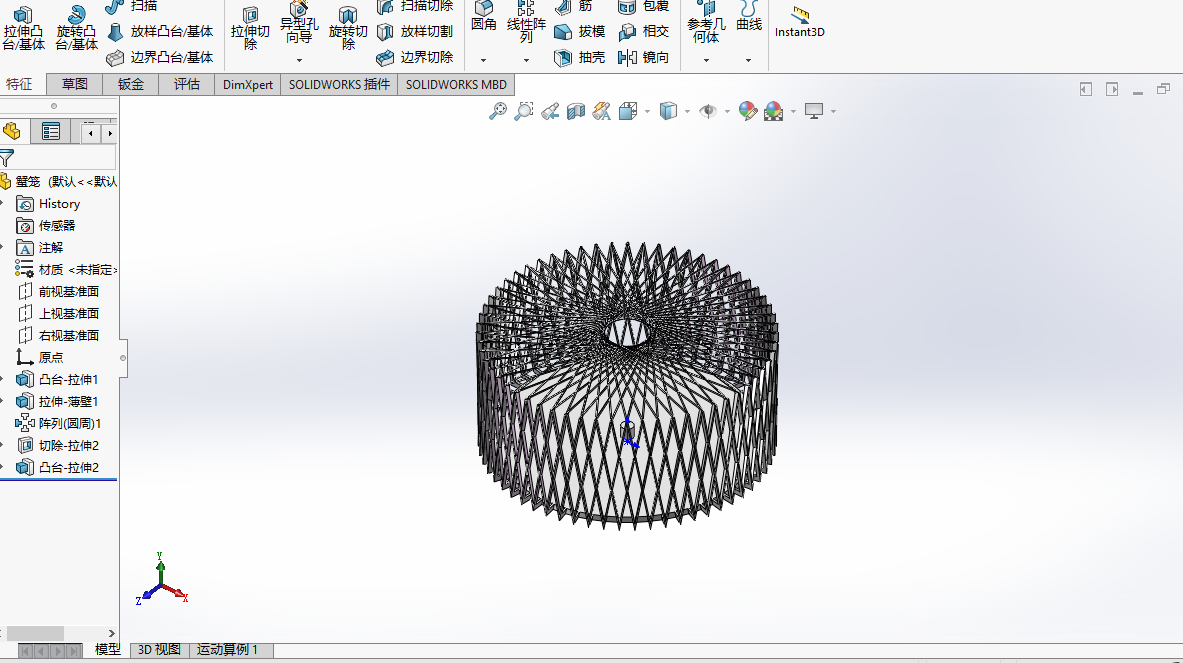The height and width of the screenshot is (663, 1183).
Task: Open the SOLIDWORKS MBD tab
Action: click(456, 85)
